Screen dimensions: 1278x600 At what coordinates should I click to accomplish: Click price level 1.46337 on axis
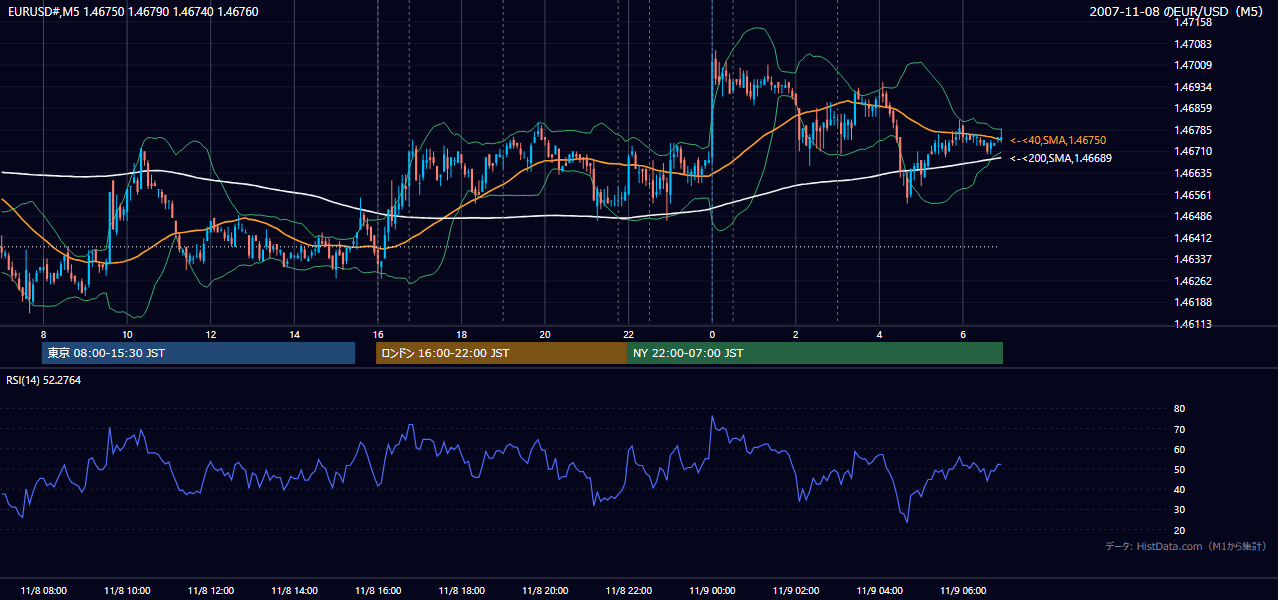pos(1193,259)
